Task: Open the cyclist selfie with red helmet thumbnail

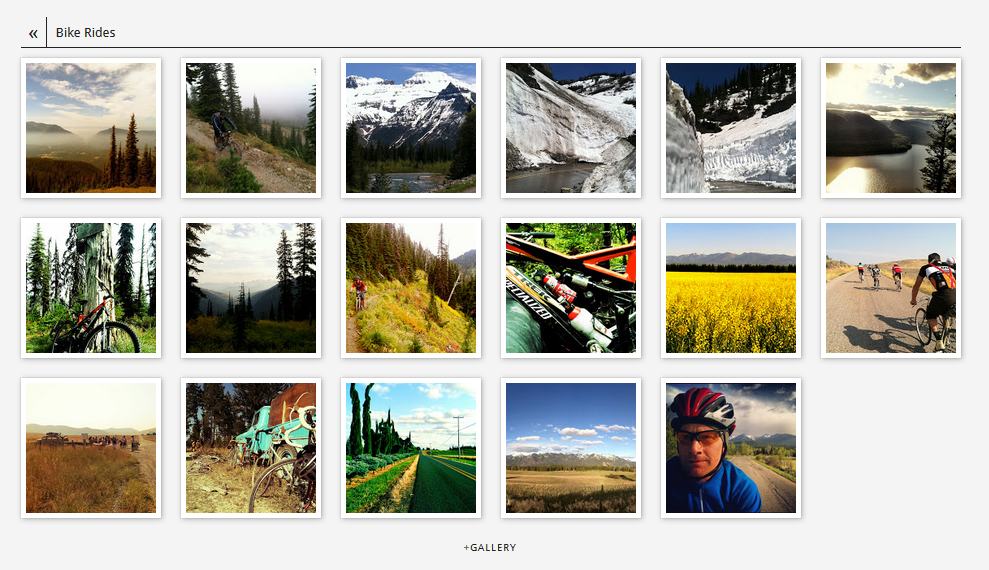Action: click(x=731, y=448)
